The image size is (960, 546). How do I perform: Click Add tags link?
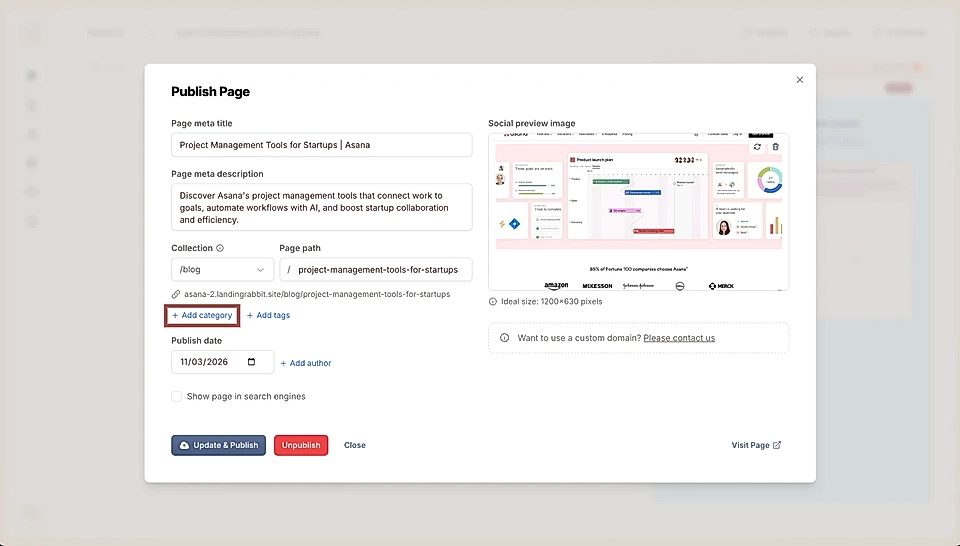(268, 315)
